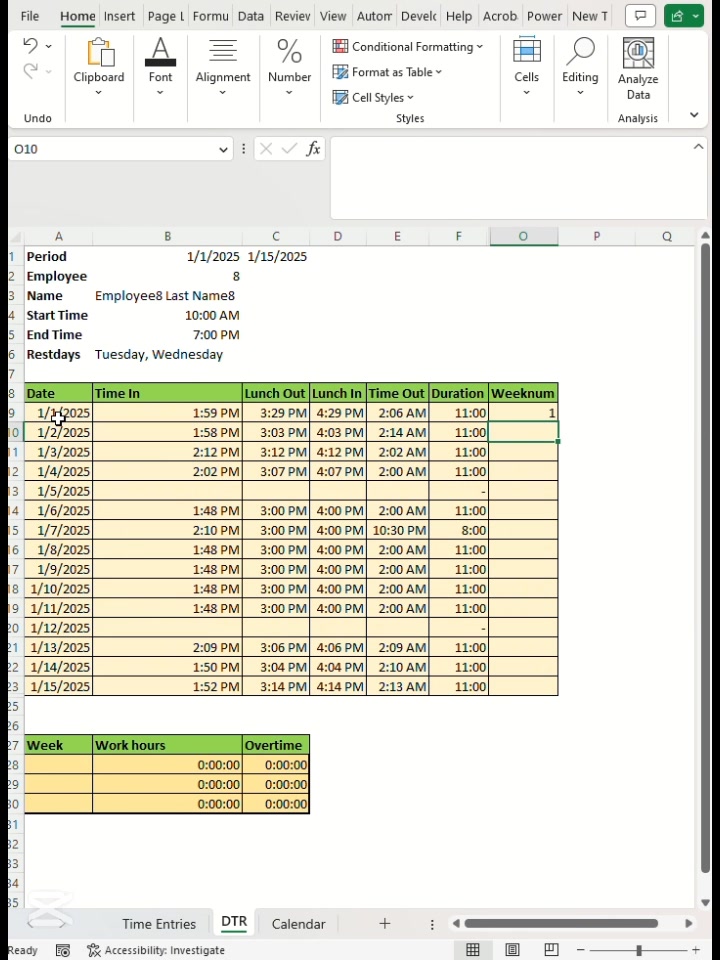
Task: Click the macro recording status bar icon
Action: pyautogui.click(x=62, y=950)
